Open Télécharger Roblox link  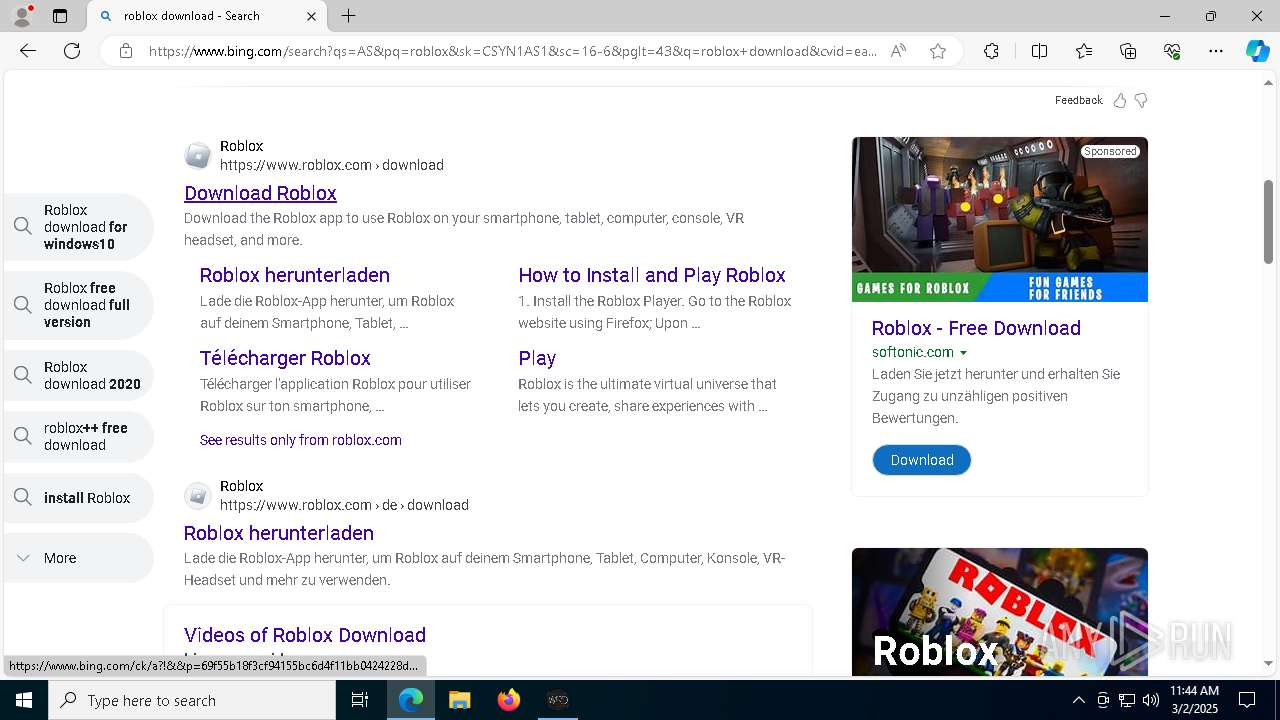pyautogui.click(x=285, y=358)
